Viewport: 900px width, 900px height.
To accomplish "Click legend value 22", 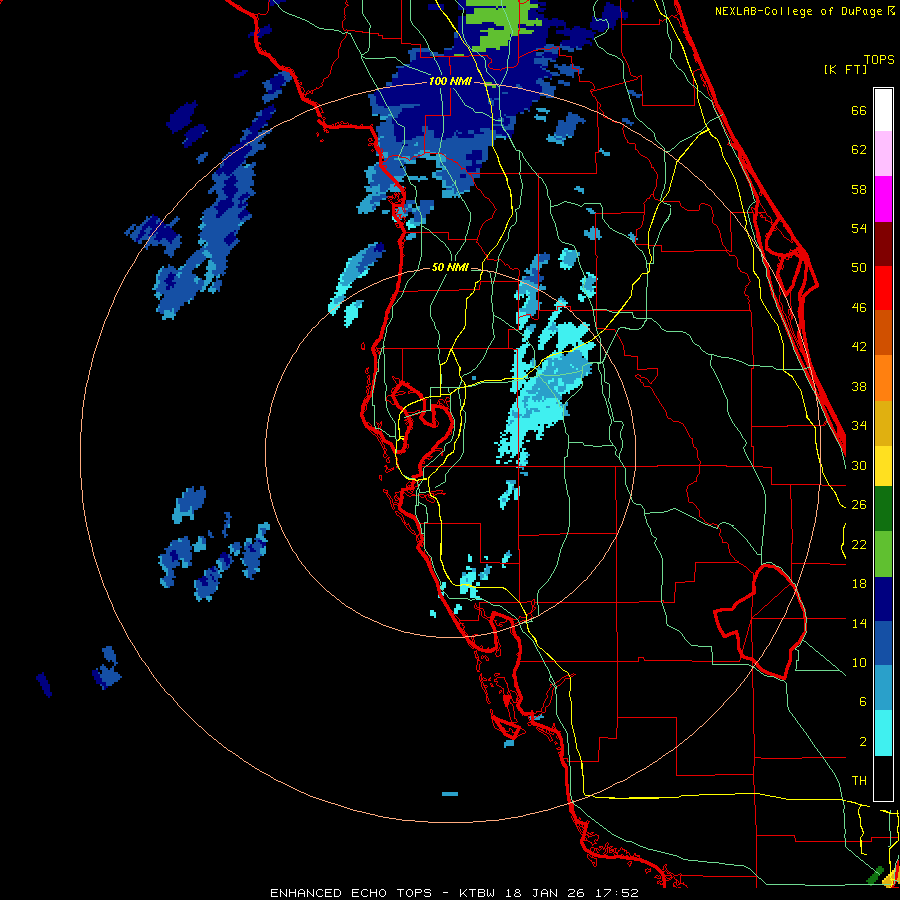I will 859,544.
